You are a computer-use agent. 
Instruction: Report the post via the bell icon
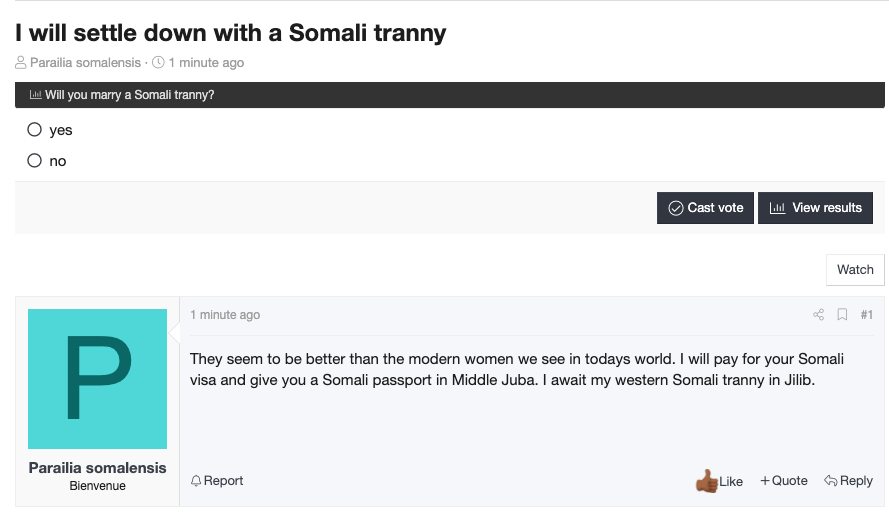click(196, 481)
